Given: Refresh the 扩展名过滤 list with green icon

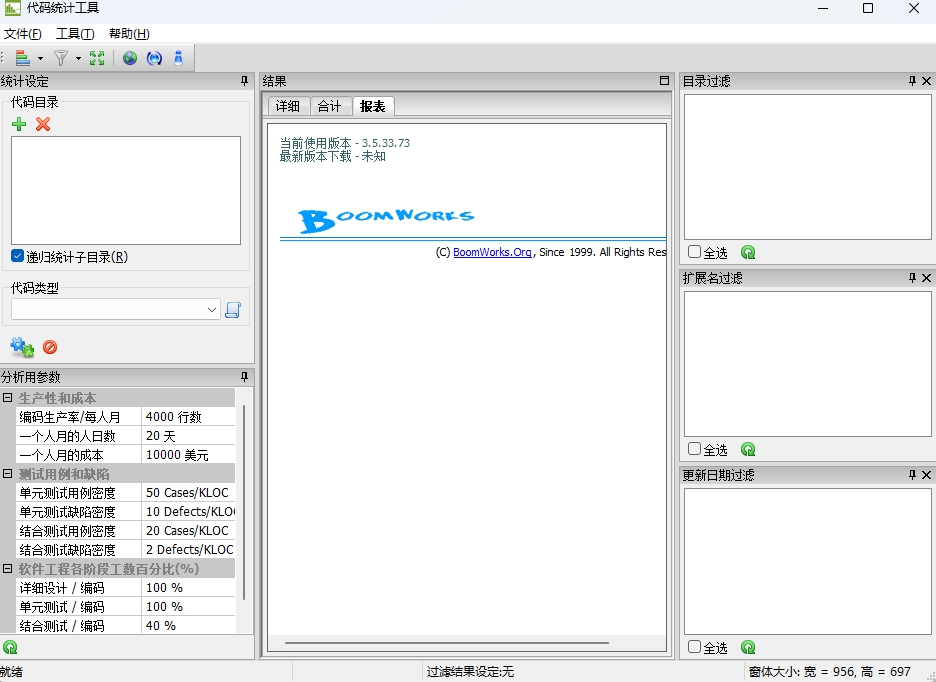Looking at the screenshot, I should click(748, 449).
